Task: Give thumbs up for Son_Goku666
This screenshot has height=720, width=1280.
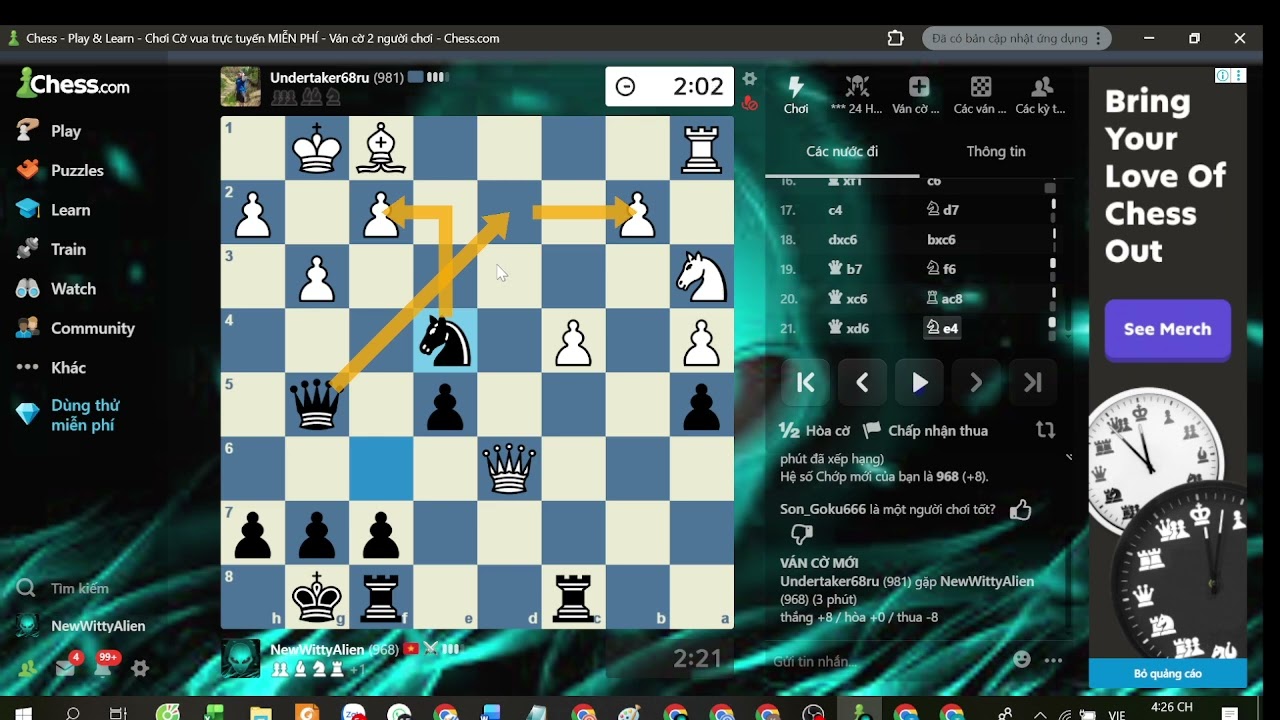Action: click(1020, 510)
